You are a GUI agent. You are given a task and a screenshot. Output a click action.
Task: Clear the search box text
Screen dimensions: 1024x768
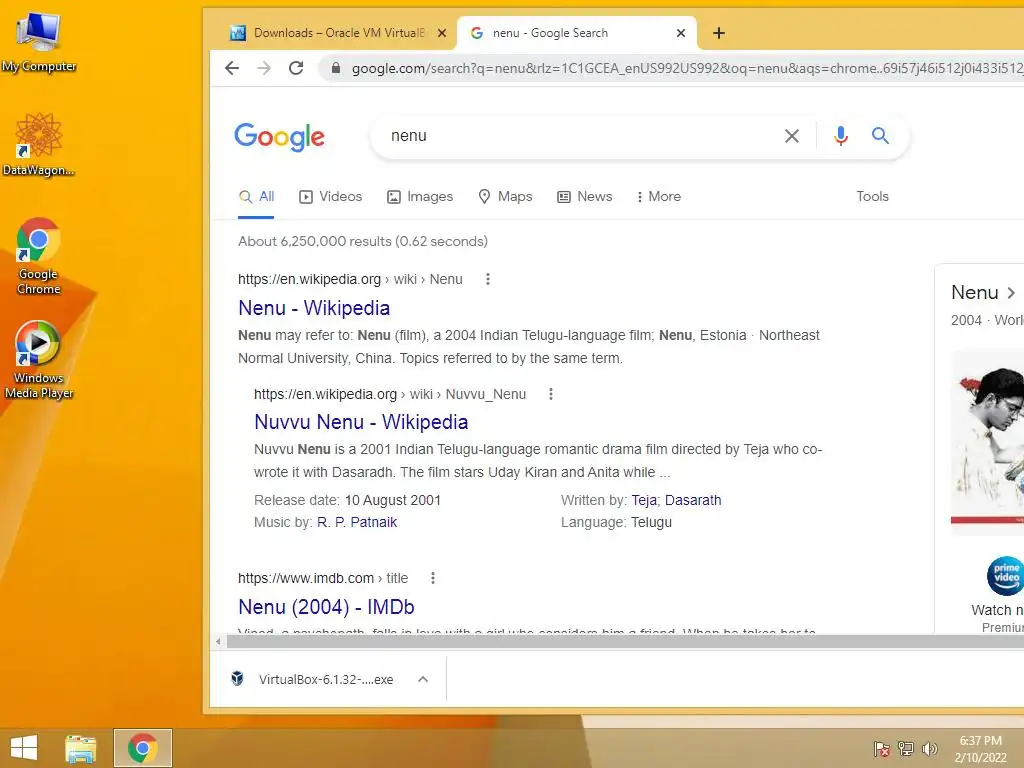(x=792, y=136)
